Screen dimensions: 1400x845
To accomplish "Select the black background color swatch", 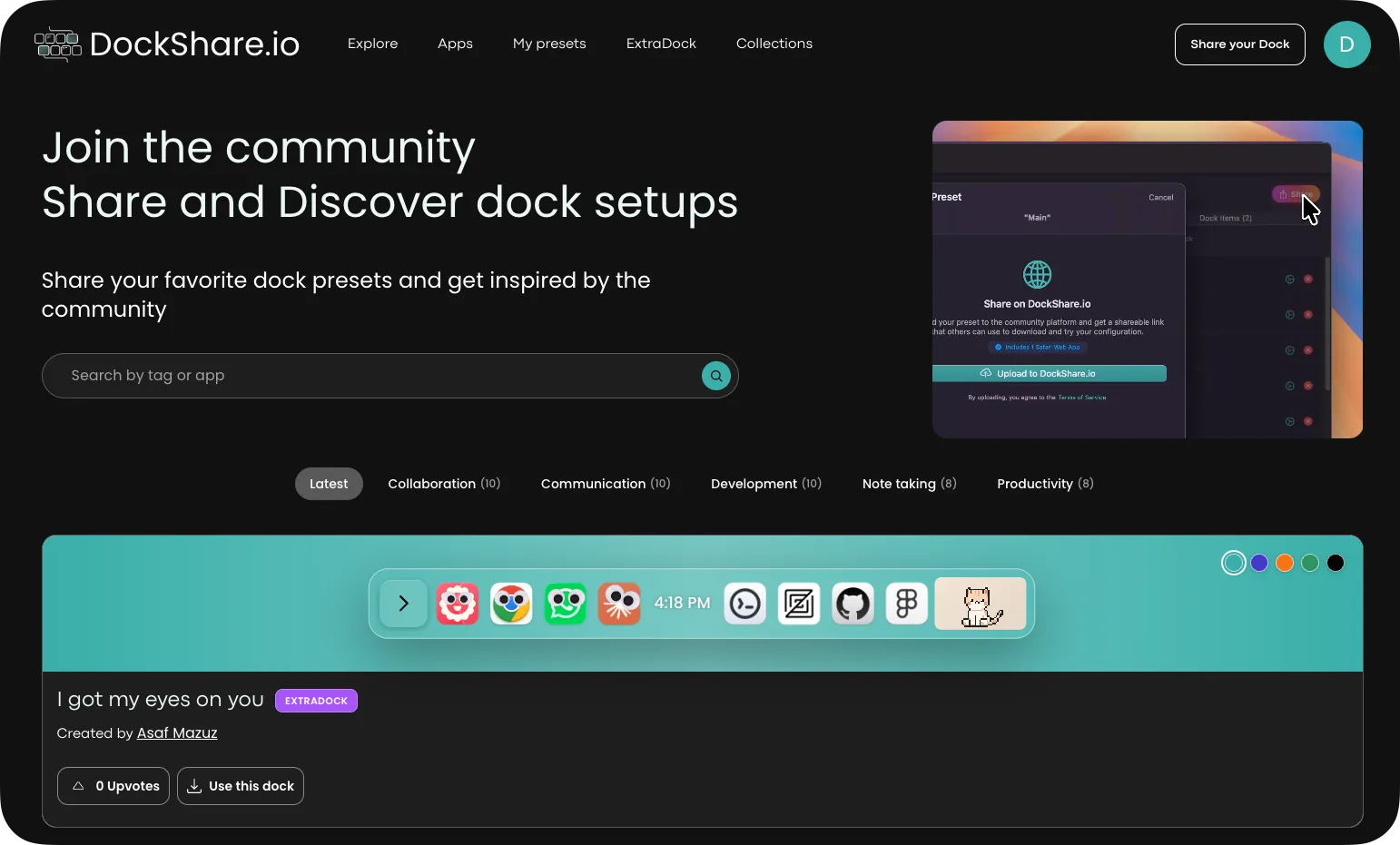I will coord(1336,563).
